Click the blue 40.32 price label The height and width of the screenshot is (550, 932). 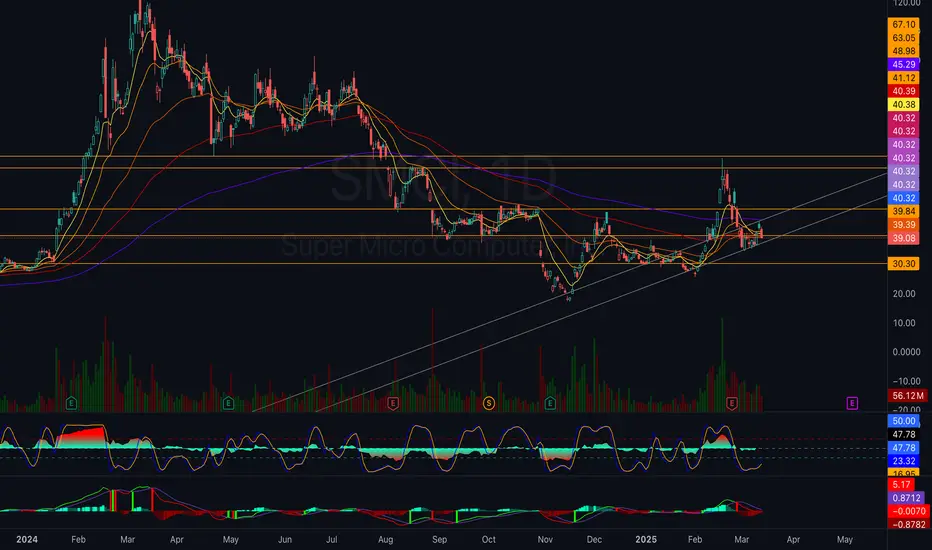coord(903,198)
